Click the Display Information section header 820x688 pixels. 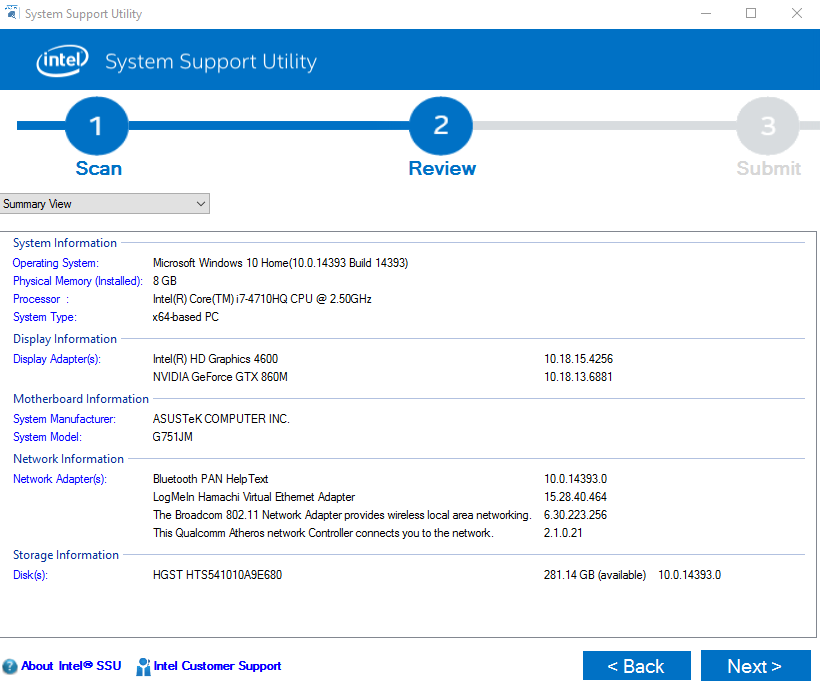[65, 339]
